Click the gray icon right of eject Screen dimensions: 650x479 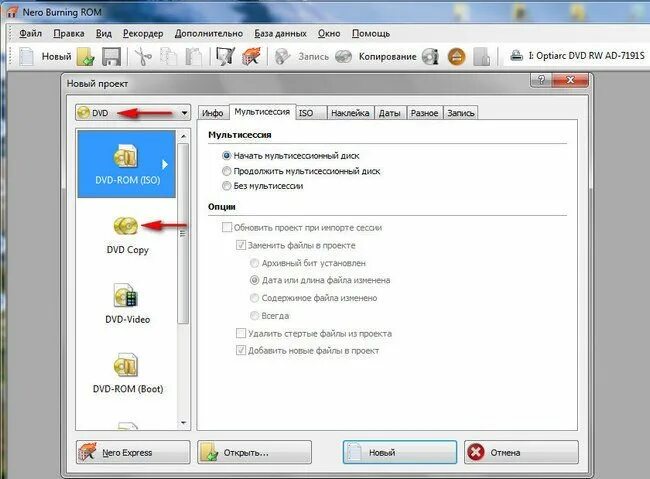[481, 56]
